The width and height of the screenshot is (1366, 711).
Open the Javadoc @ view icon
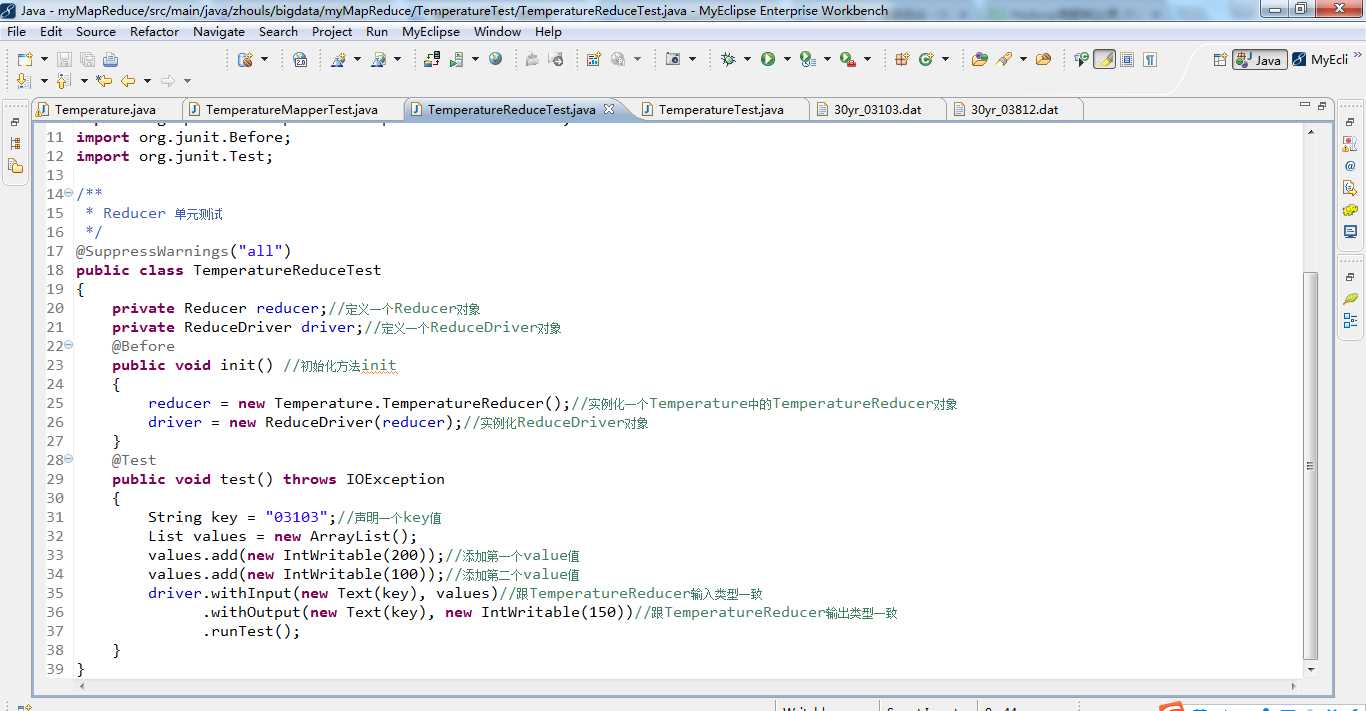(1350, 166)
